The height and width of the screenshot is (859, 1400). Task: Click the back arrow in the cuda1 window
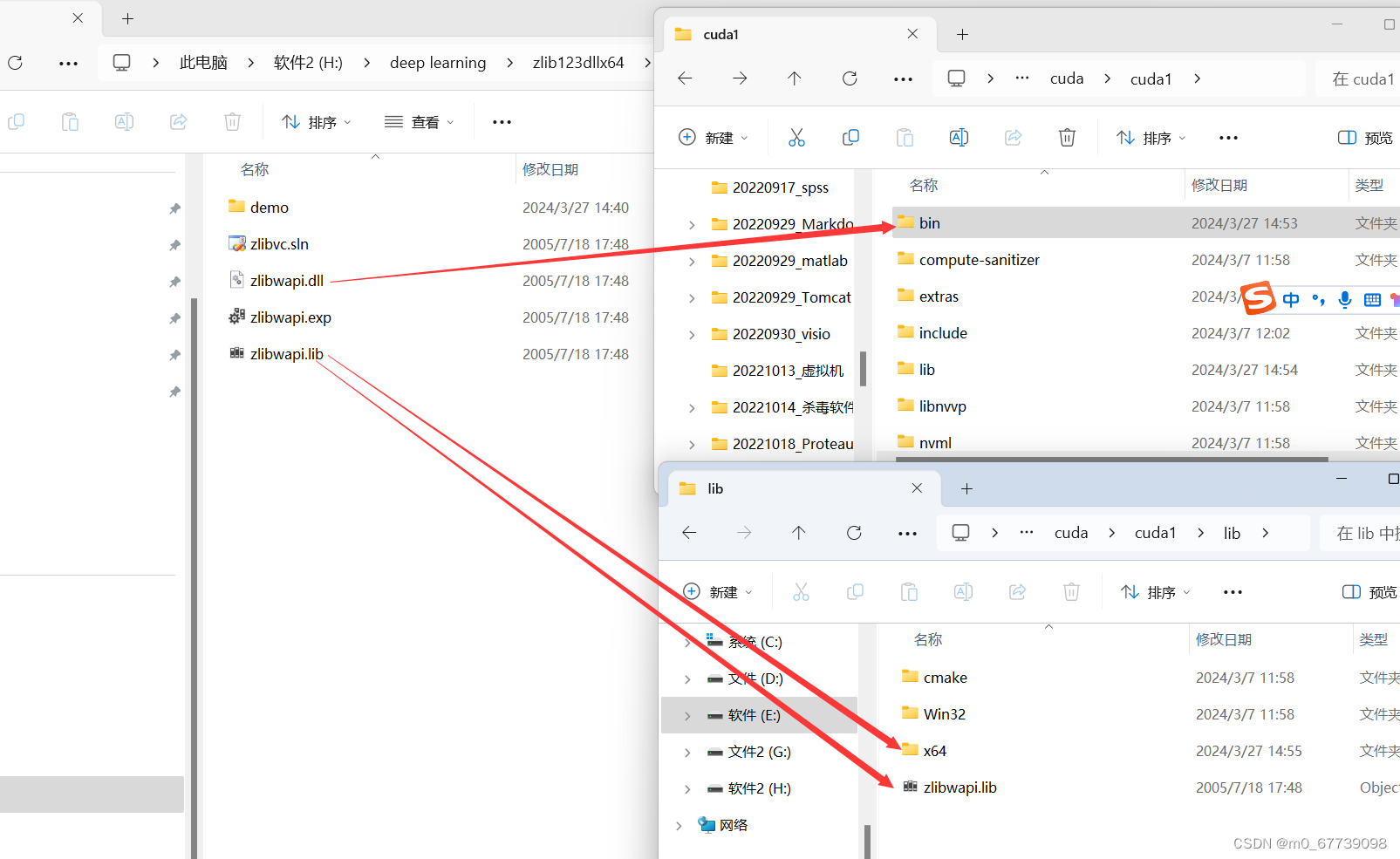(x=685, y=78)
